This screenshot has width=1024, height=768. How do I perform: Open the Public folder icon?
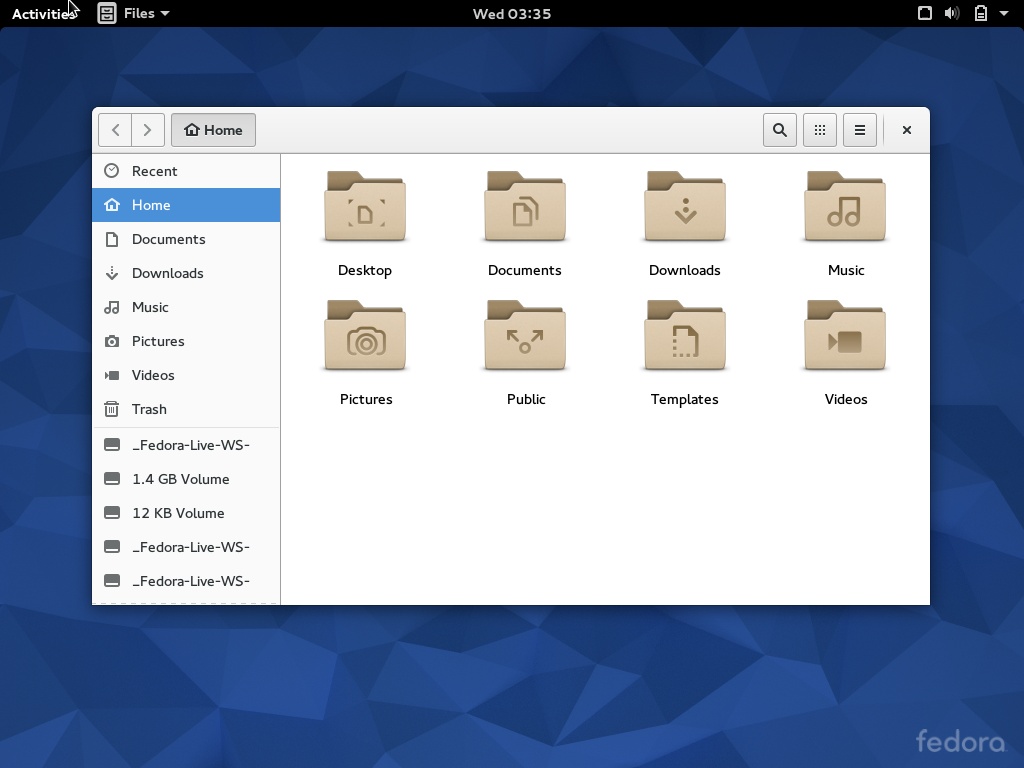(525, 336)
